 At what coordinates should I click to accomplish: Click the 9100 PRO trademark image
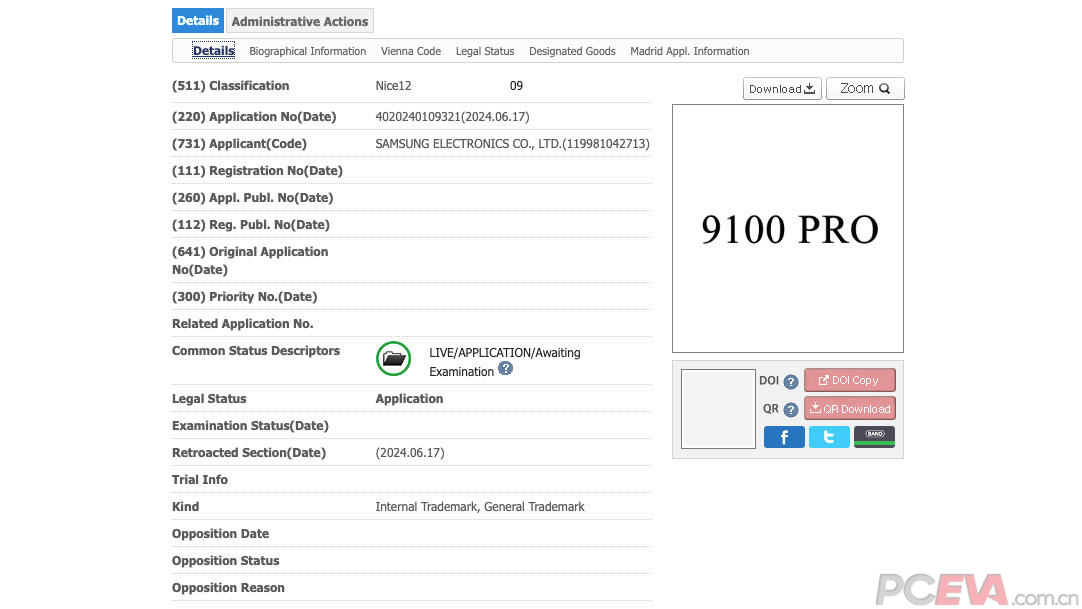(788, 229)
